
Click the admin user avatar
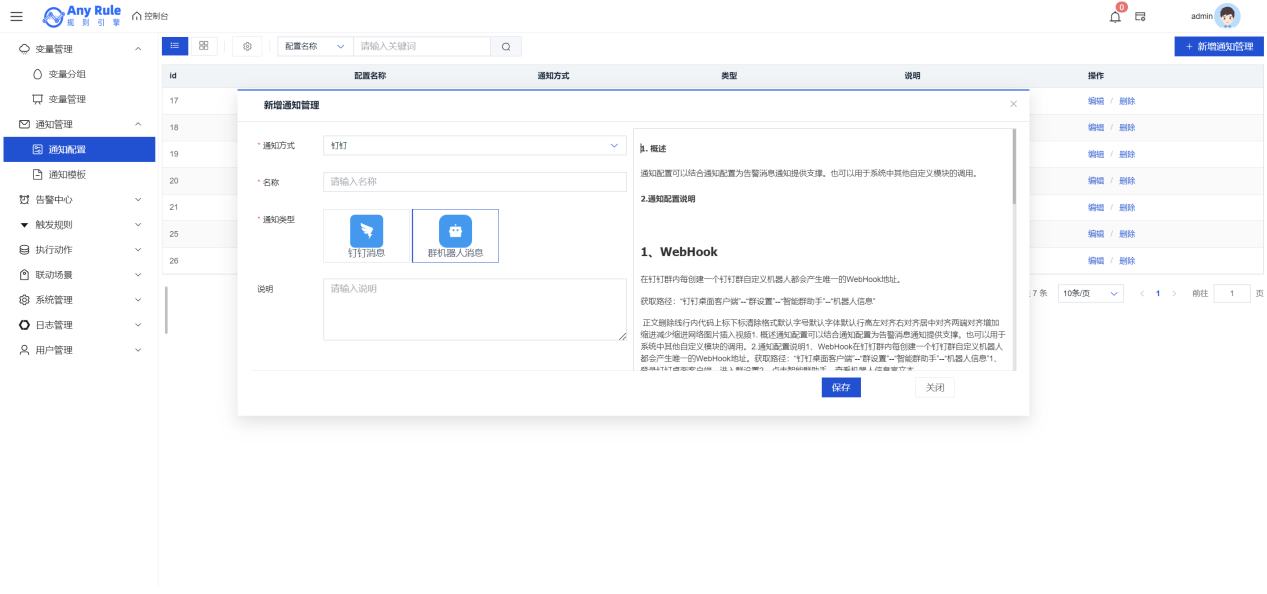point(1226,16)
